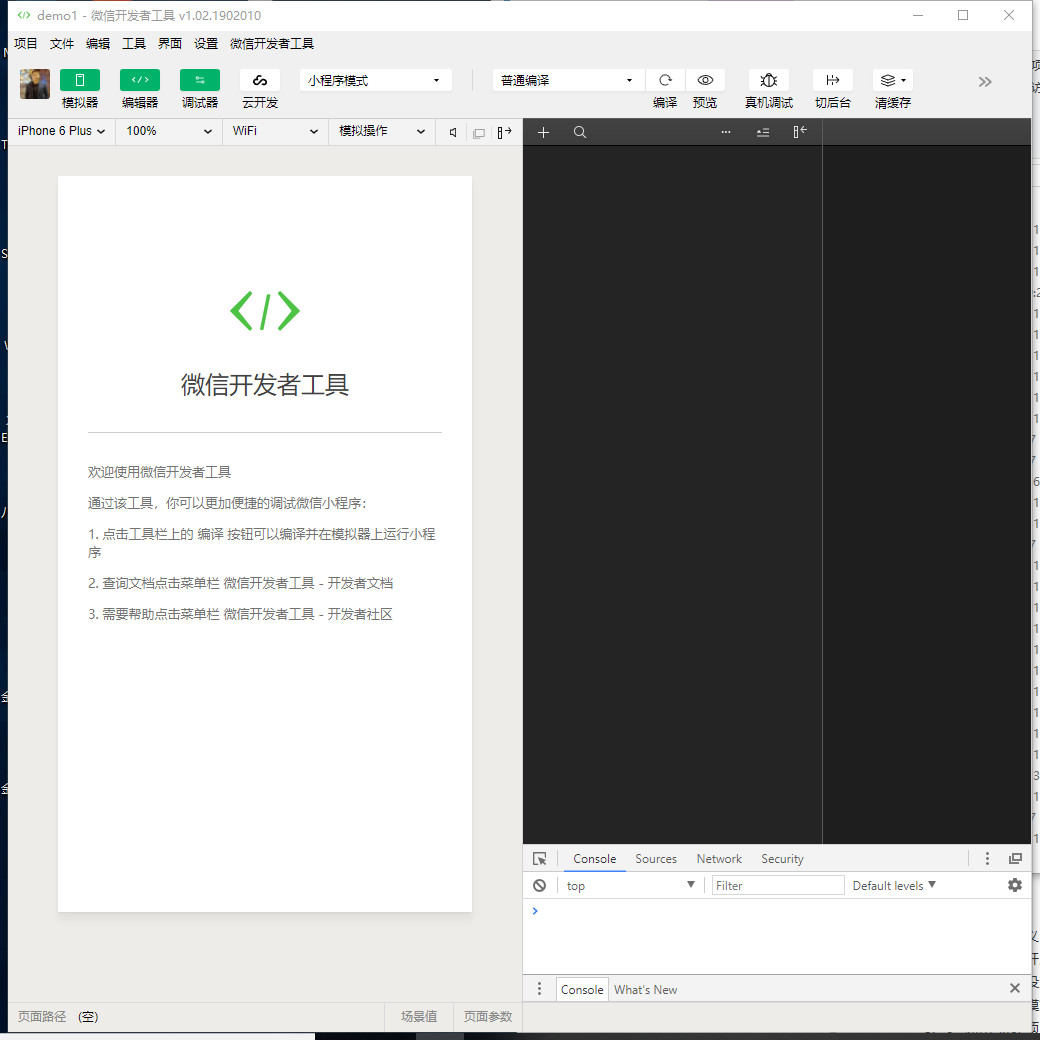
Task: Open the DevTools customize menu
Action: [x=987, y=859]
